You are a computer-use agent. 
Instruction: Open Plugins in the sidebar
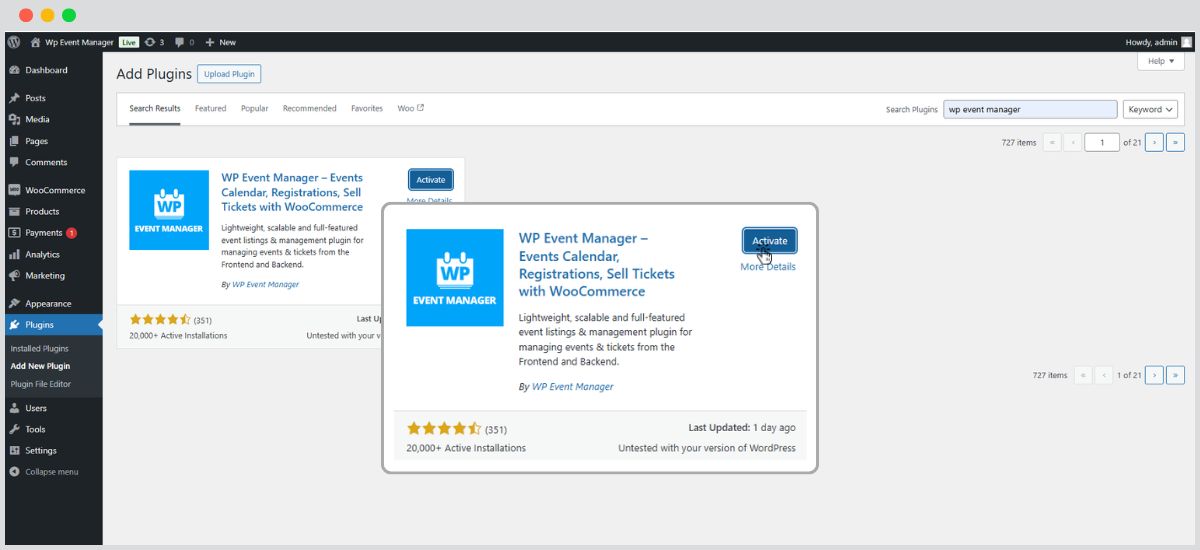[51, 325]
